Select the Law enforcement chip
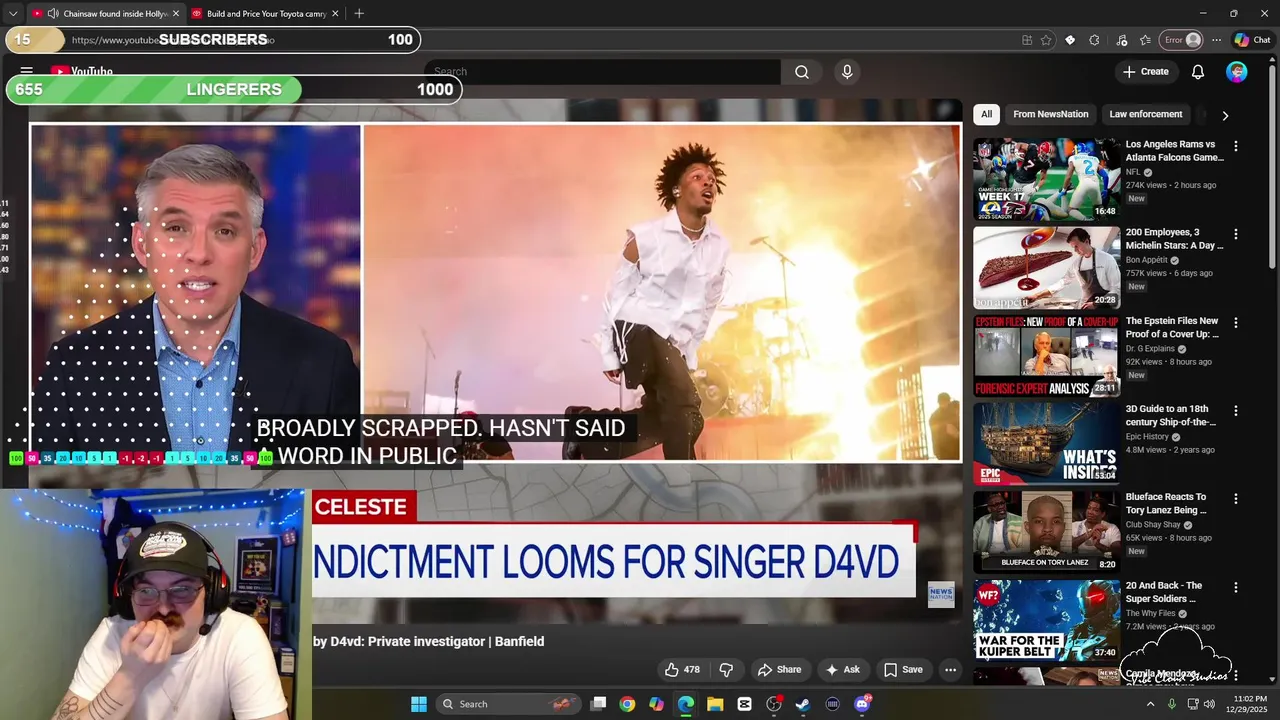The height and width of the screenshot is (720, 1280). click(1145, 114)
